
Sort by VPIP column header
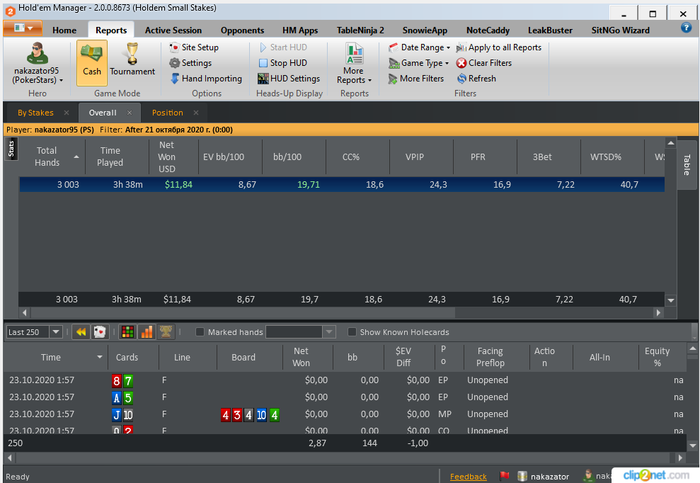pyautogui.click(x=421, y=157)
